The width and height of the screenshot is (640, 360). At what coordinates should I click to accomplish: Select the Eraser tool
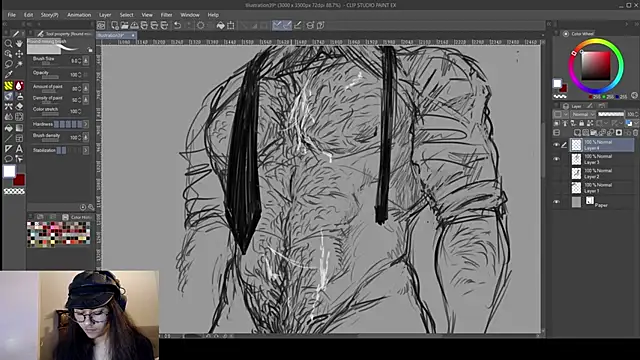(19, 107)
